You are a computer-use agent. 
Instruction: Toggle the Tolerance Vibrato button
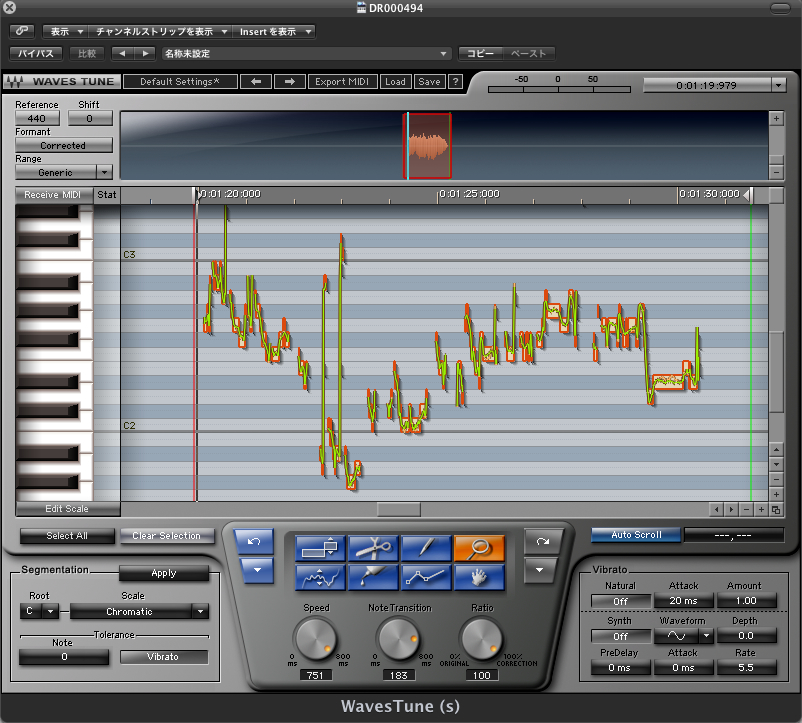point(164,657)
